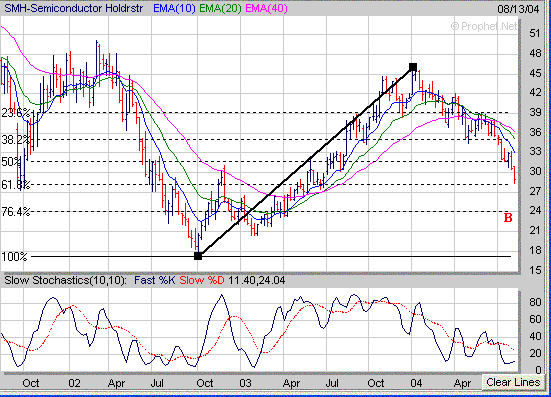Click the Slow %D legend label
551x397 pixels.
tap(202, 280)
